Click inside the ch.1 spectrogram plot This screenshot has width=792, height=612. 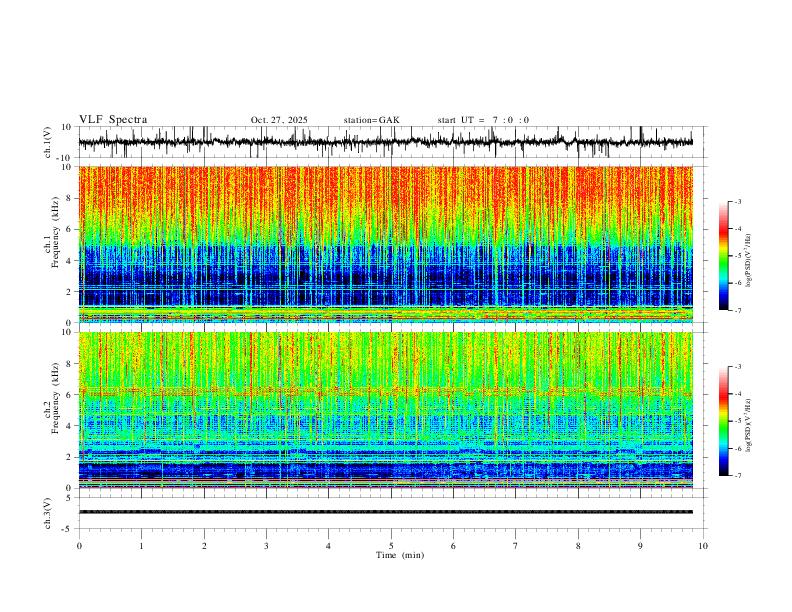[385, 244]
